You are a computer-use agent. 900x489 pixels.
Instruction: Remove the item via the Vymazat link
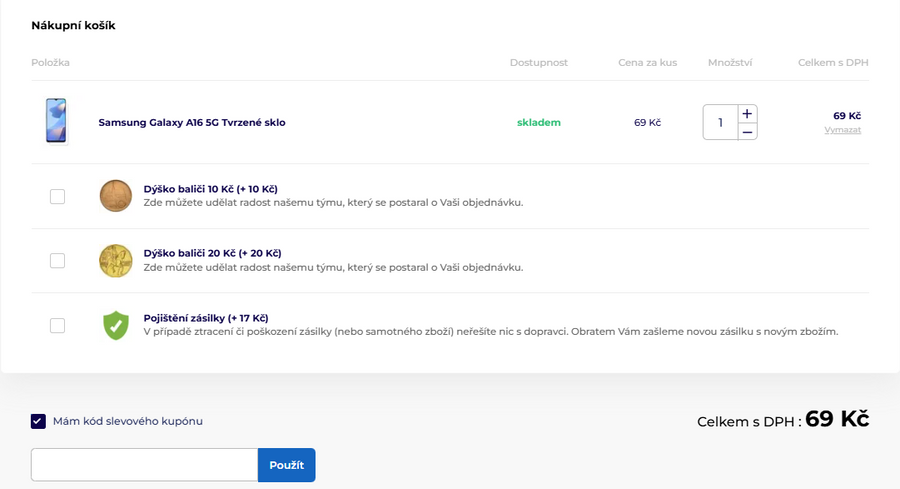(842, 130)
